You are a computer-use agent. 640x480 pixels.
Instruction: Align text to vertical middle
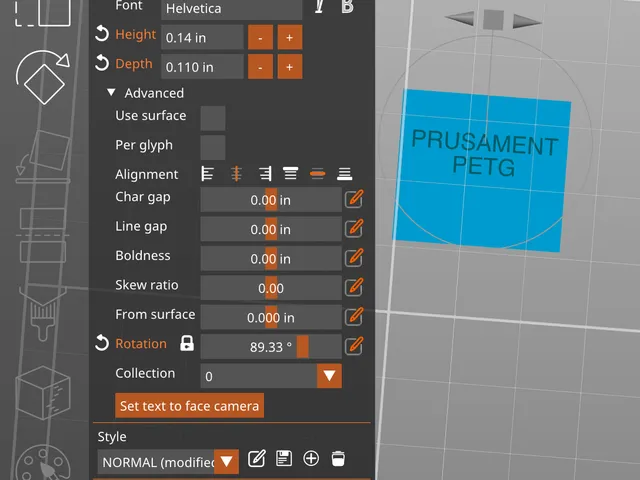318,174
